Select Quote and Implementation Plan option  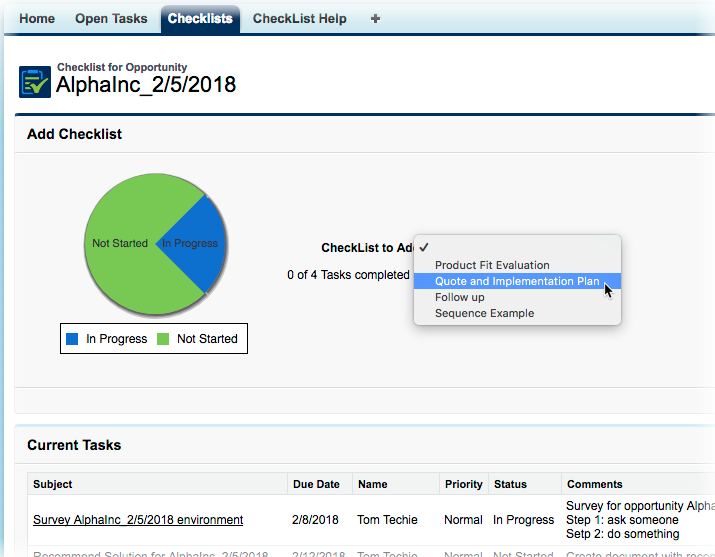(x=517, y=281)
